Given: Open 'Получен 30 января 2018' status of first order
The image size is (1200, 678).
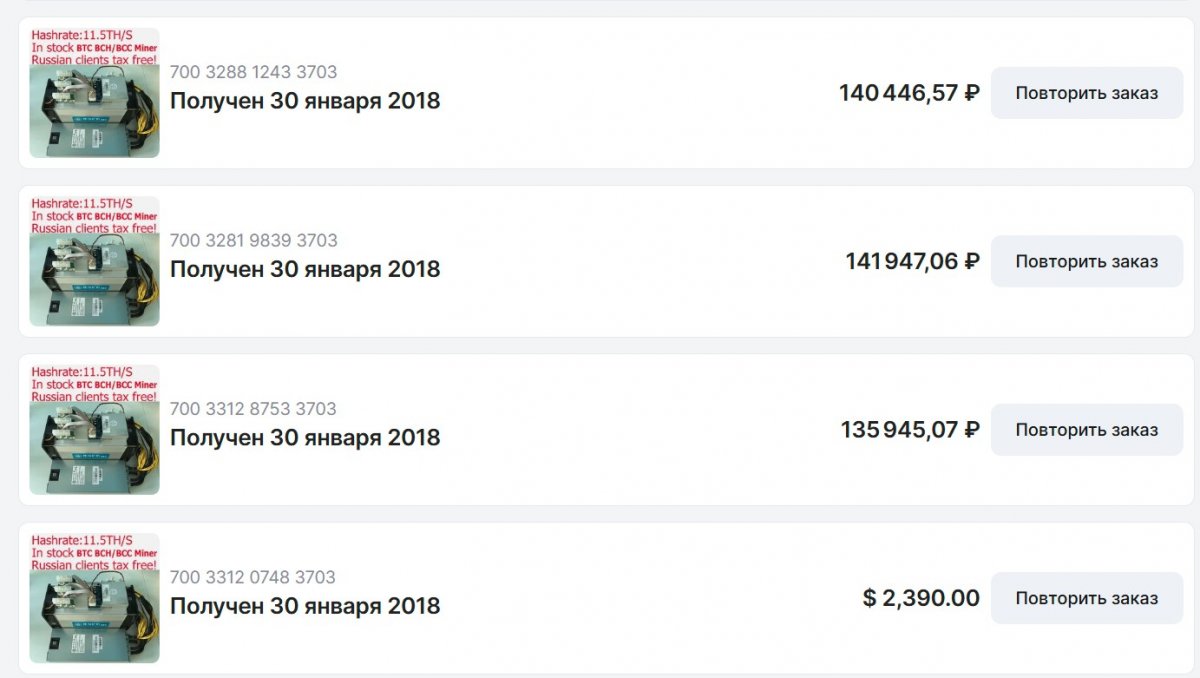Looking at the screenshot, I should point(305,101).
